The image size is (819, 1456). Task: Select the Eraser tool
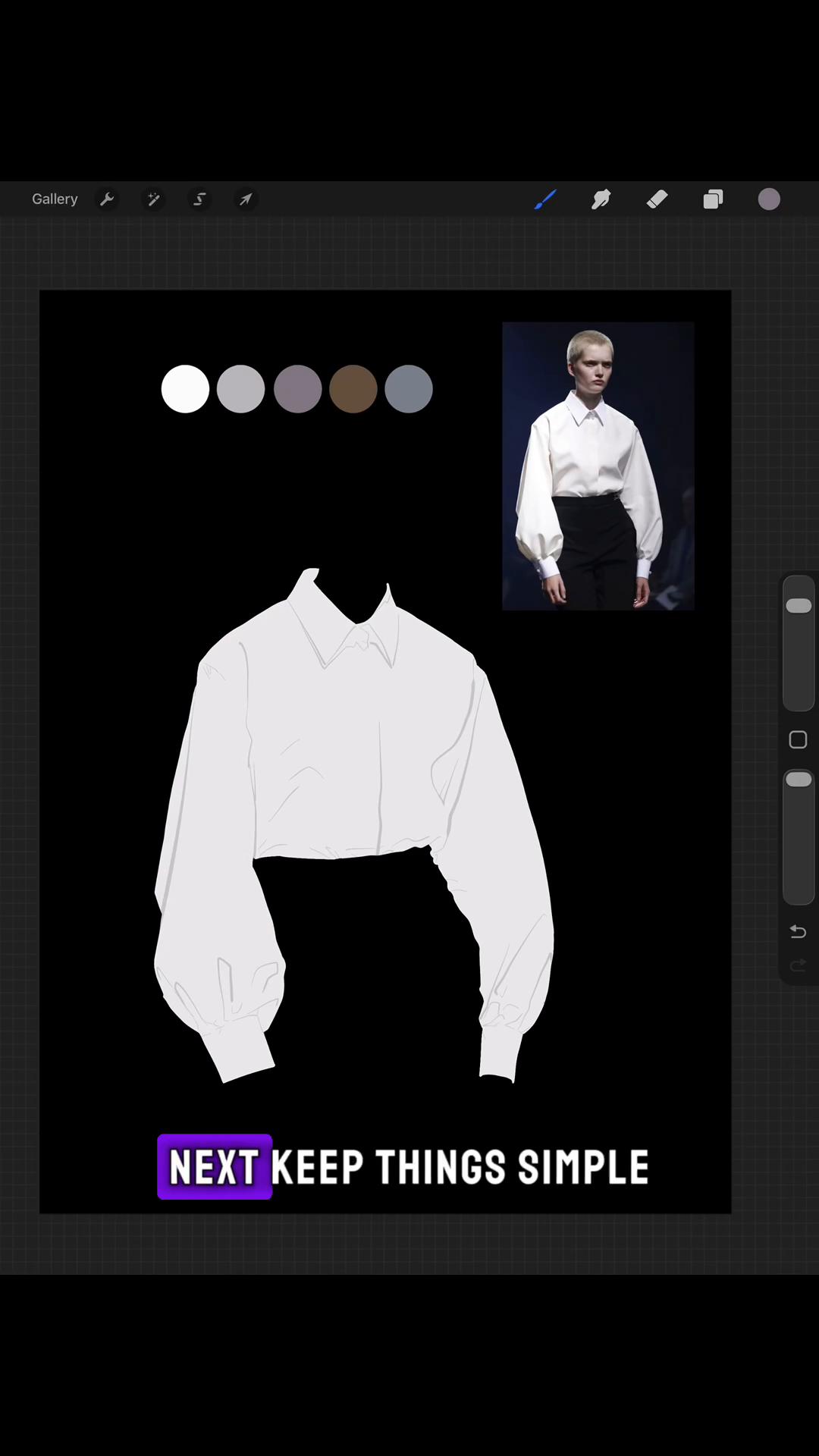[x=657, y=199]
